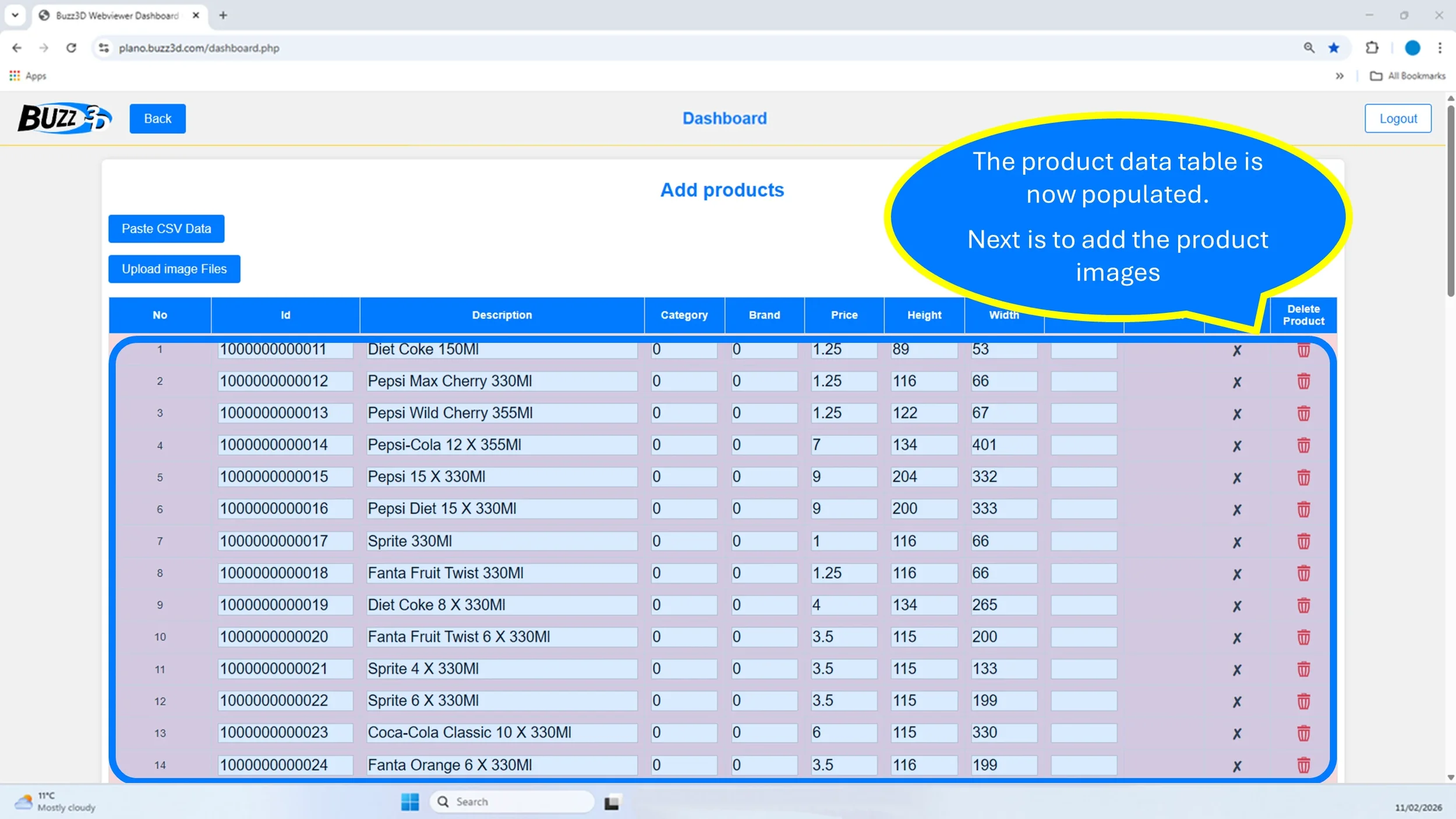The height and width of the screenshot is (819, 1456).
Task: Click the Buzz3D logo
Action: point(64,118)
